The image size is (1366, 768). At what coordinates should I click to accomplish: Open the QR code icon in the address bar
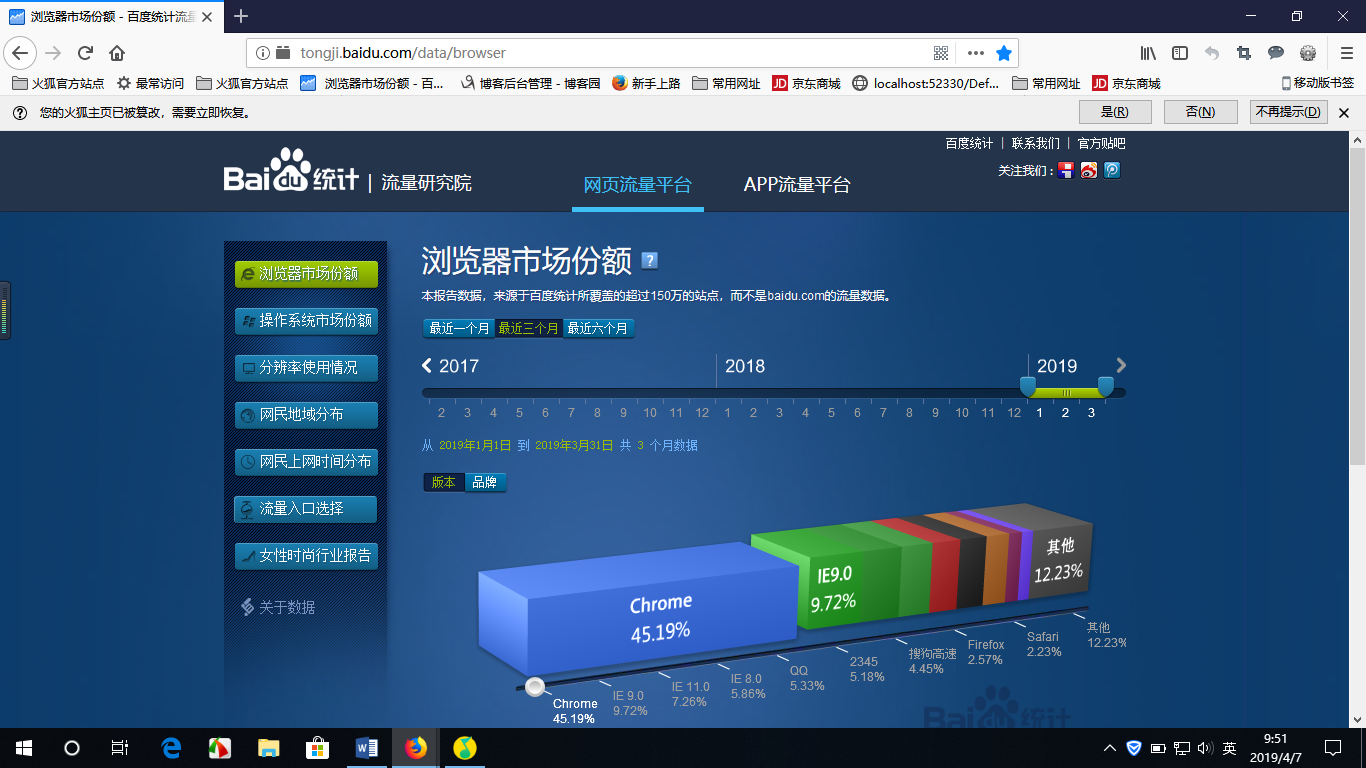tap(941, 53)
